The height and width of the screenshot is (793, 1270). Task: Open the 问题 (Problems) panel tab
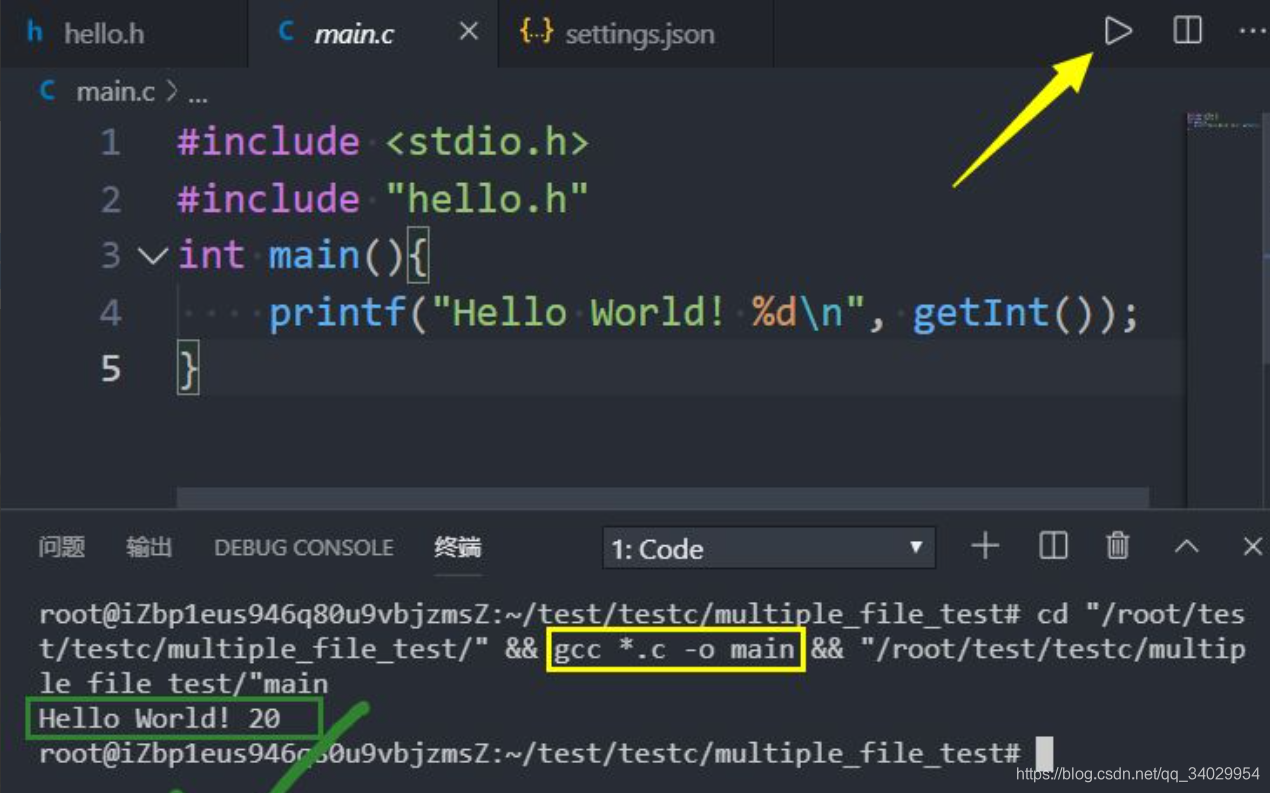click(62, 547)
